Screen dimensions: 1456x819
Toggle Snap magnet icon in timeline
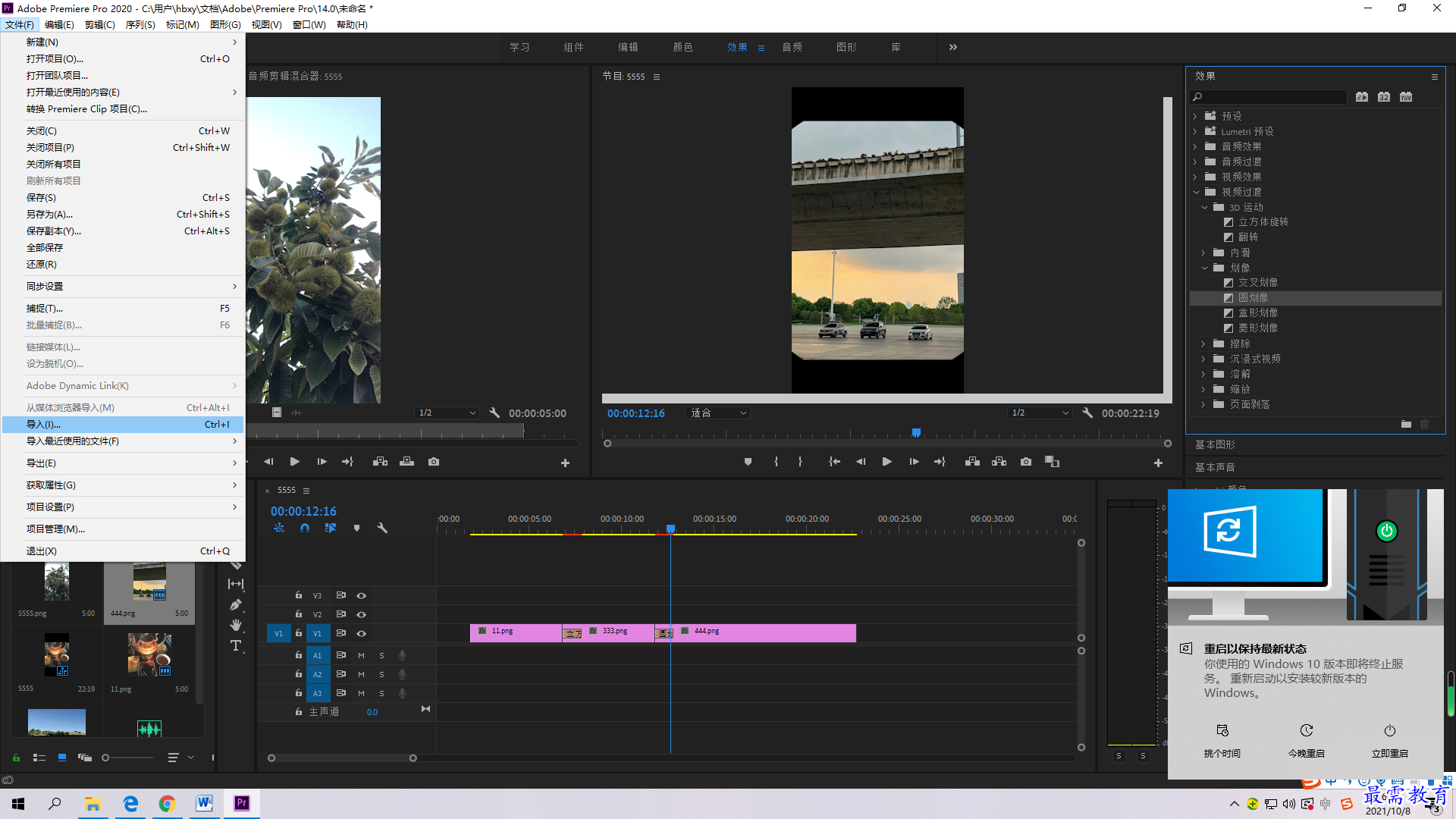(304, 528)
